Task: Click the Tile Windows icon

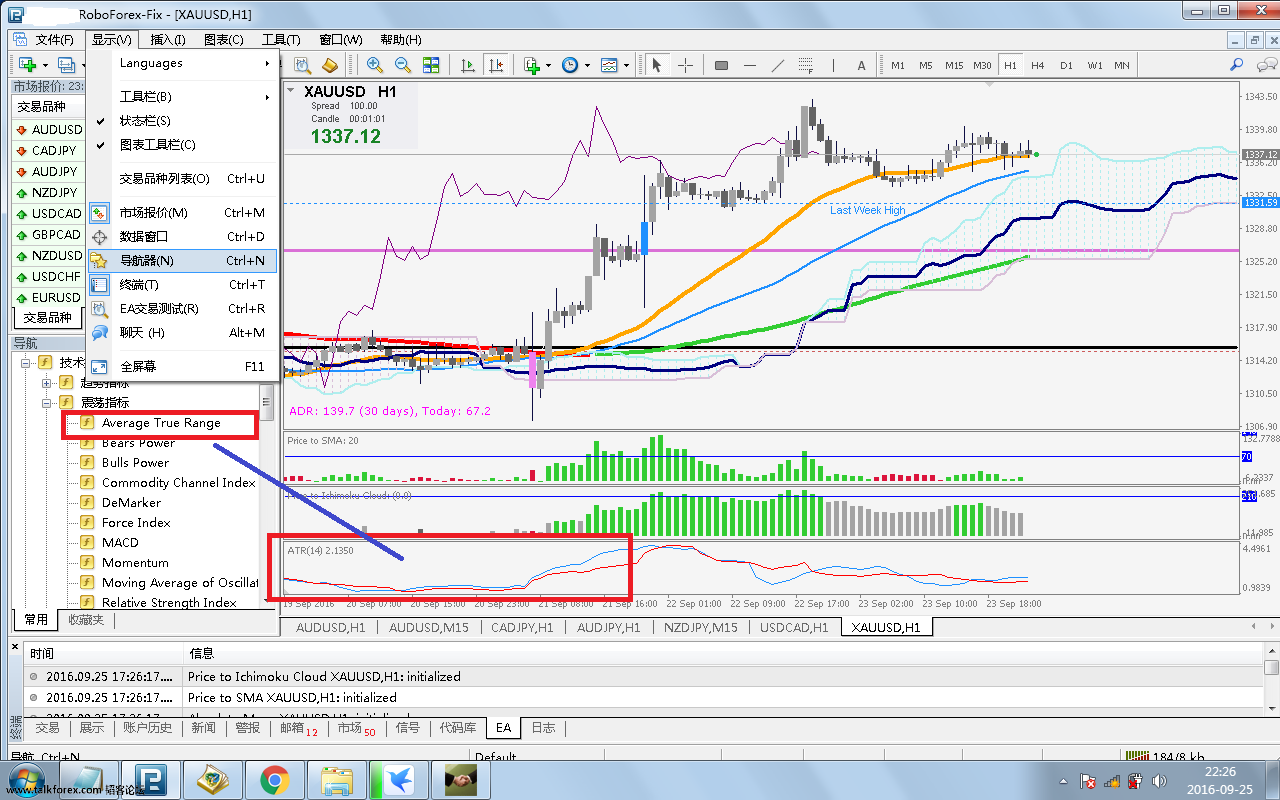Action: (431, 65)
